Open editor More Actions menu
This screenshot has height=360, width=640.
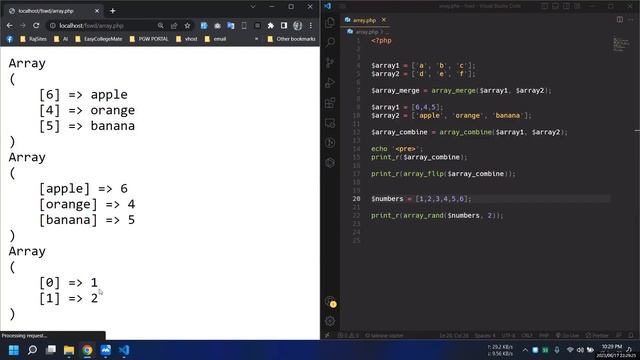pos(631,20)
